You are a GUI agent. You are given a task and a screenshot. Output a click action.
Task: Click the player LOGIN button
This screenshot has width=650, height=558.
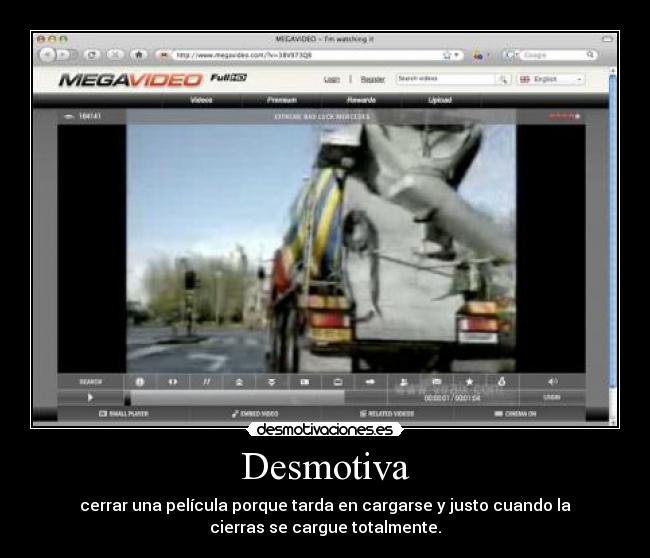click(552, 397)
